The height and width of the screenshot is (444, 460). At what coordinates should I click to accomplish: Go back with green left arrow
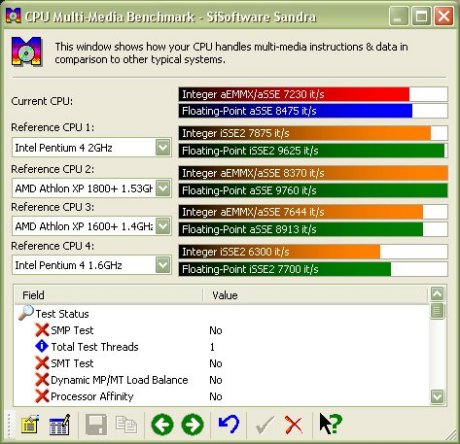coord(162,424)
